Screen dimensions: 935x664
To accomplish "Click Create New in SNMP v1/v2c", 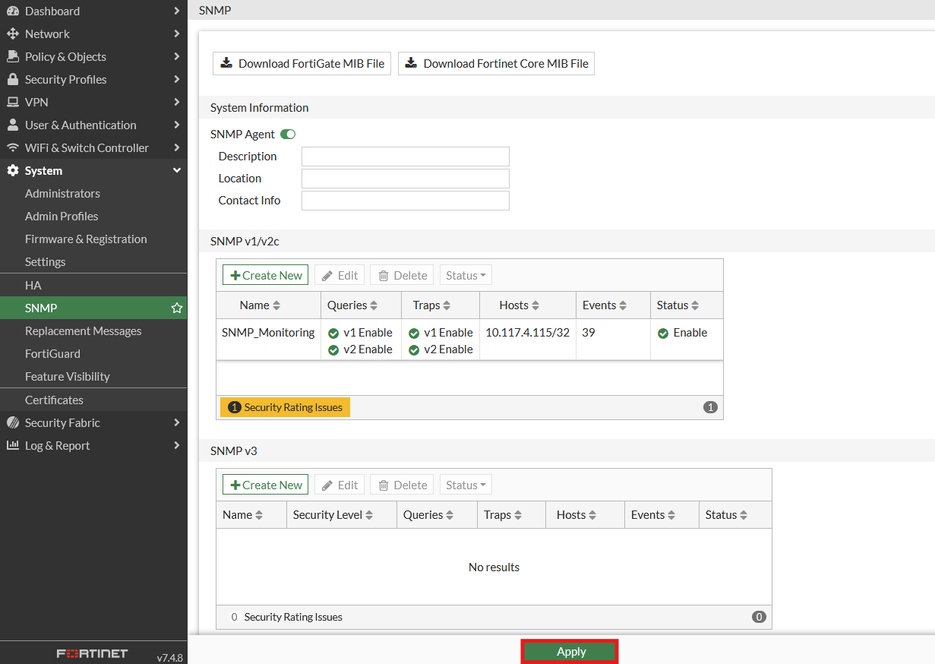I will (265, 275).
